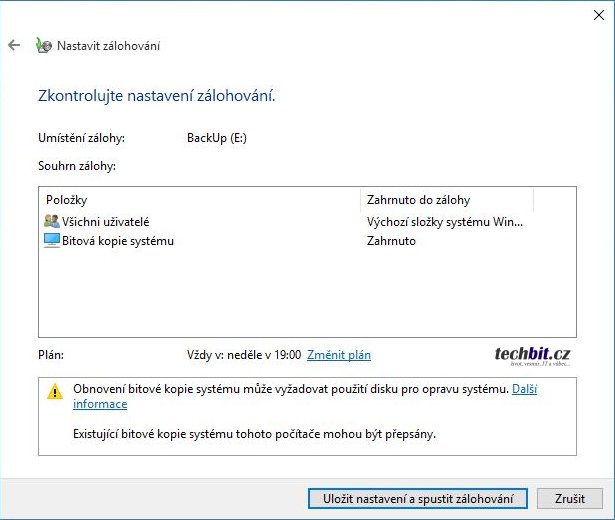
Task: Select the Bitová kopie systému row label
Action: pyautogui.click(x=118, y=241)
